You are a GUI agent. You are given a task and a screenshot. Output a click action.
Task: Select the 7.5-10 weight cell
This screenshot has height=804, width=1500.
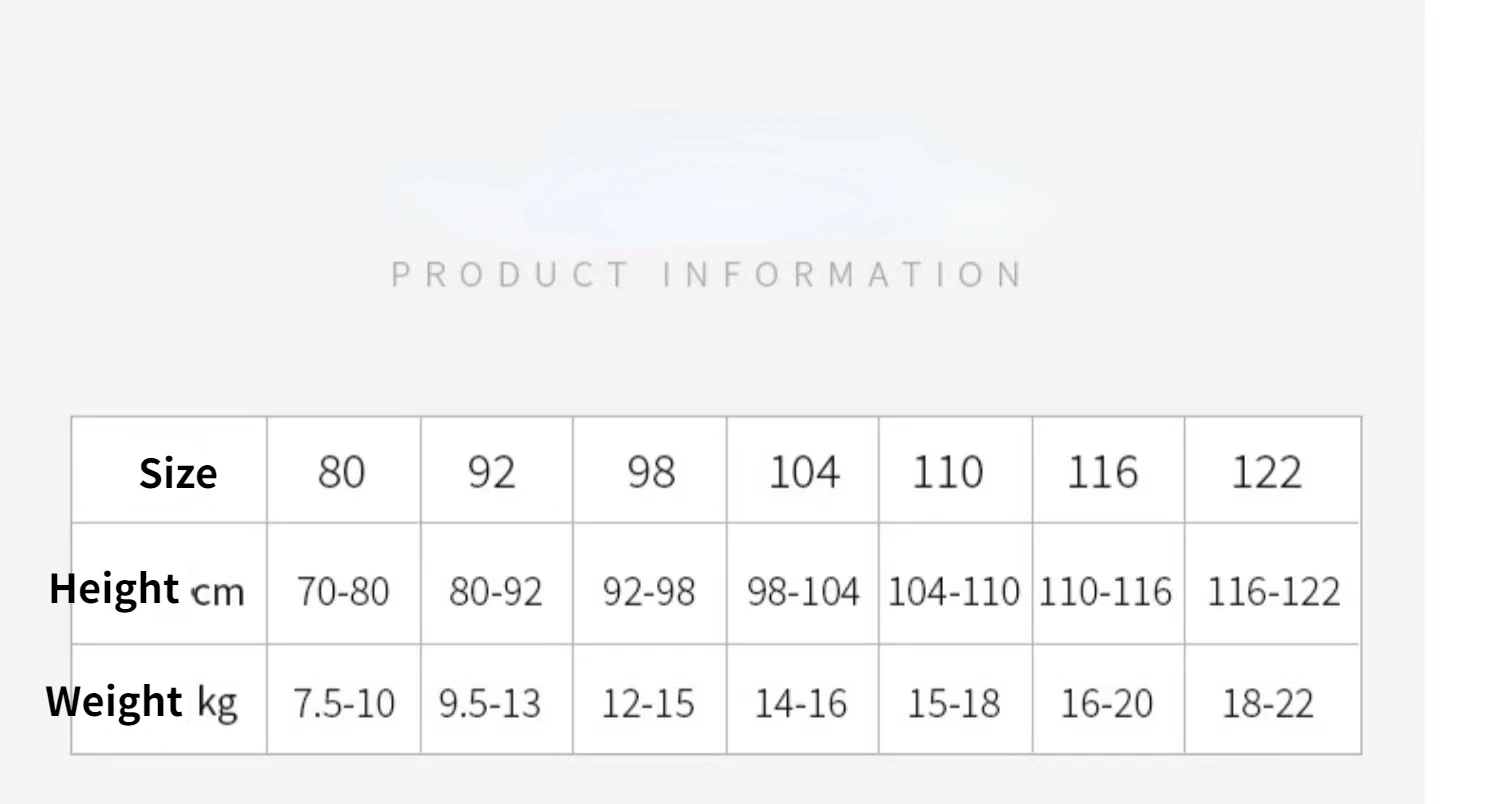[343, 704]
